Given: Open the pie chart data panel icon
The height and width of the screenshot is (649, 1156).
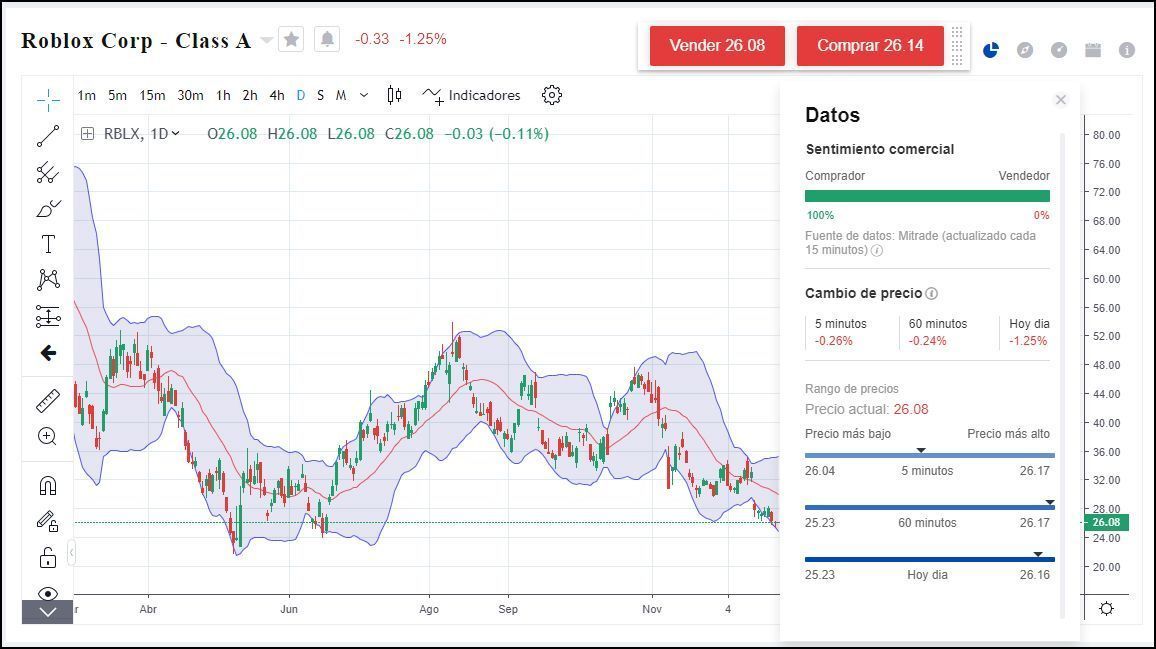Looking at the screenshot, I should pyautogui.click(x=990, y=49).
